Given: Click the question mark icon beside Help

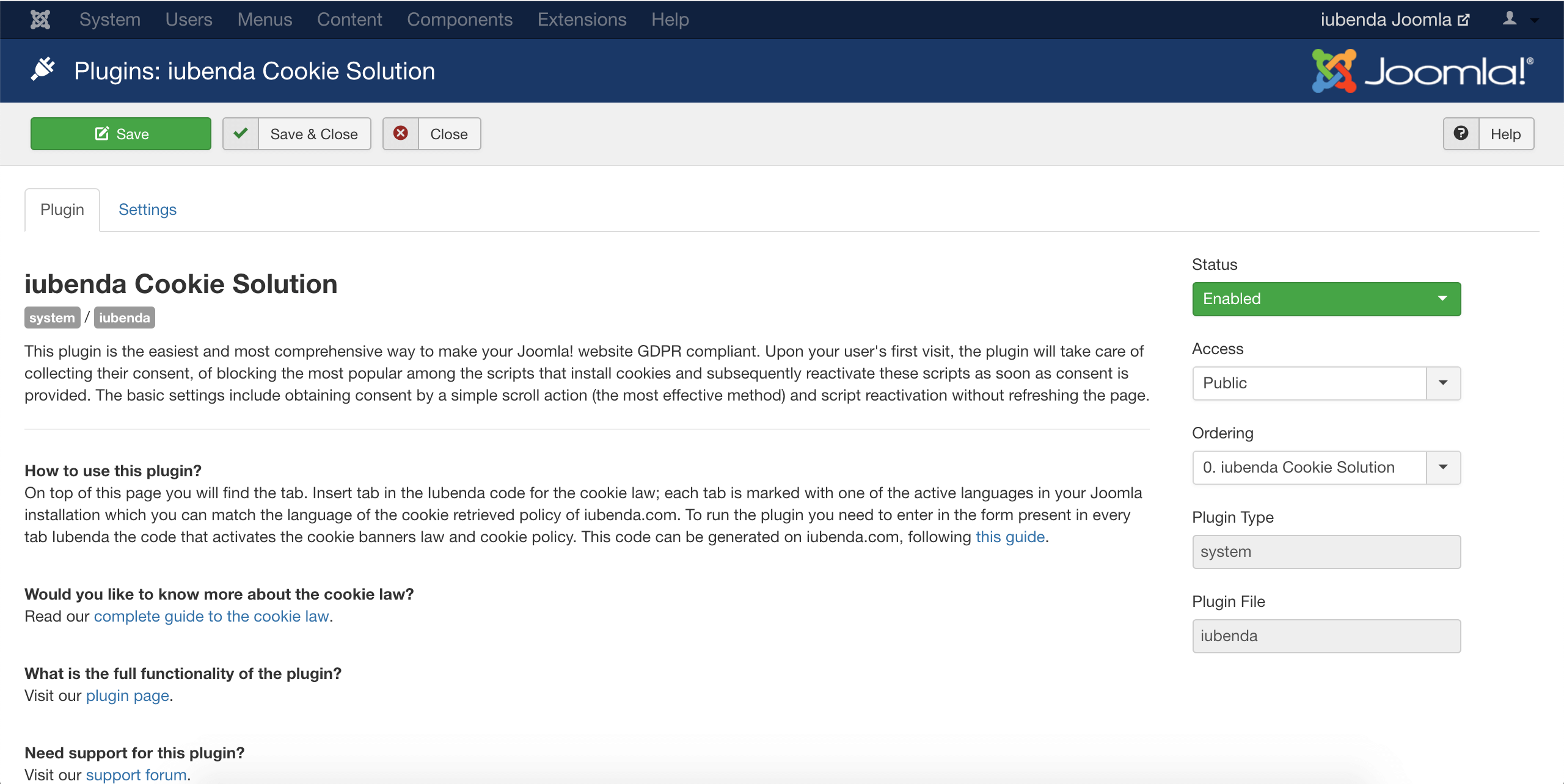Looking at the screenshot, I should [1461, 133].
